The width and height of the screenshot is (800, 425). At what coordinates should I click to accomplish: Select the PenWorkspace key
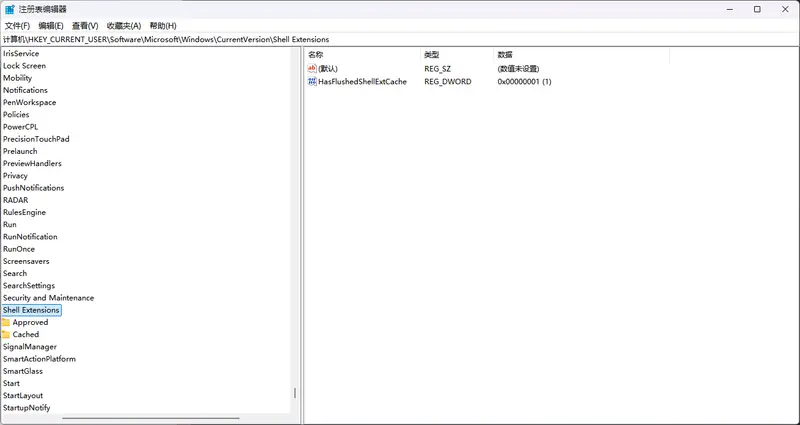pos(30,103)
